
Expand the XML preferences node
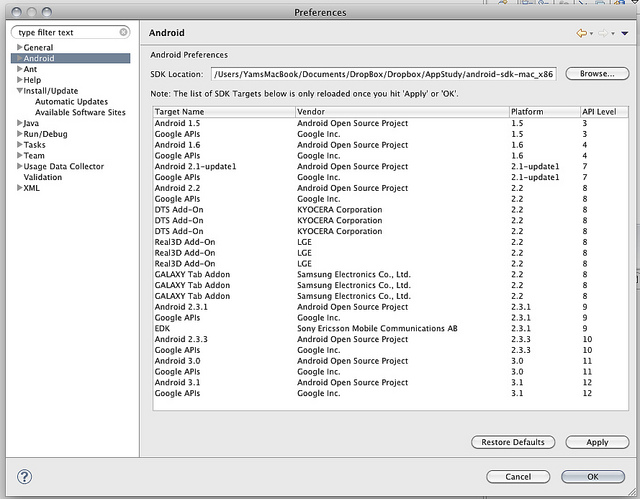point(19,188)
